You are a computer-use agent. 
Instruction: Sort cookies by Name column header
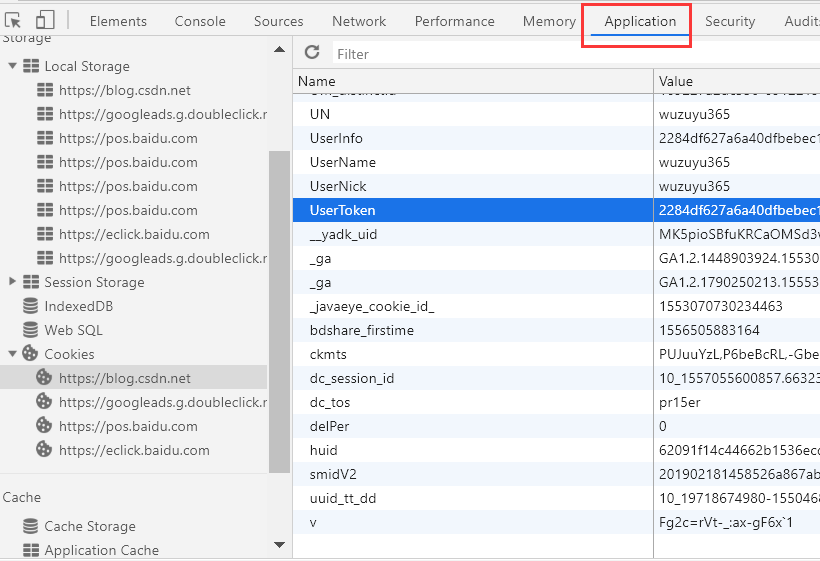473,81
